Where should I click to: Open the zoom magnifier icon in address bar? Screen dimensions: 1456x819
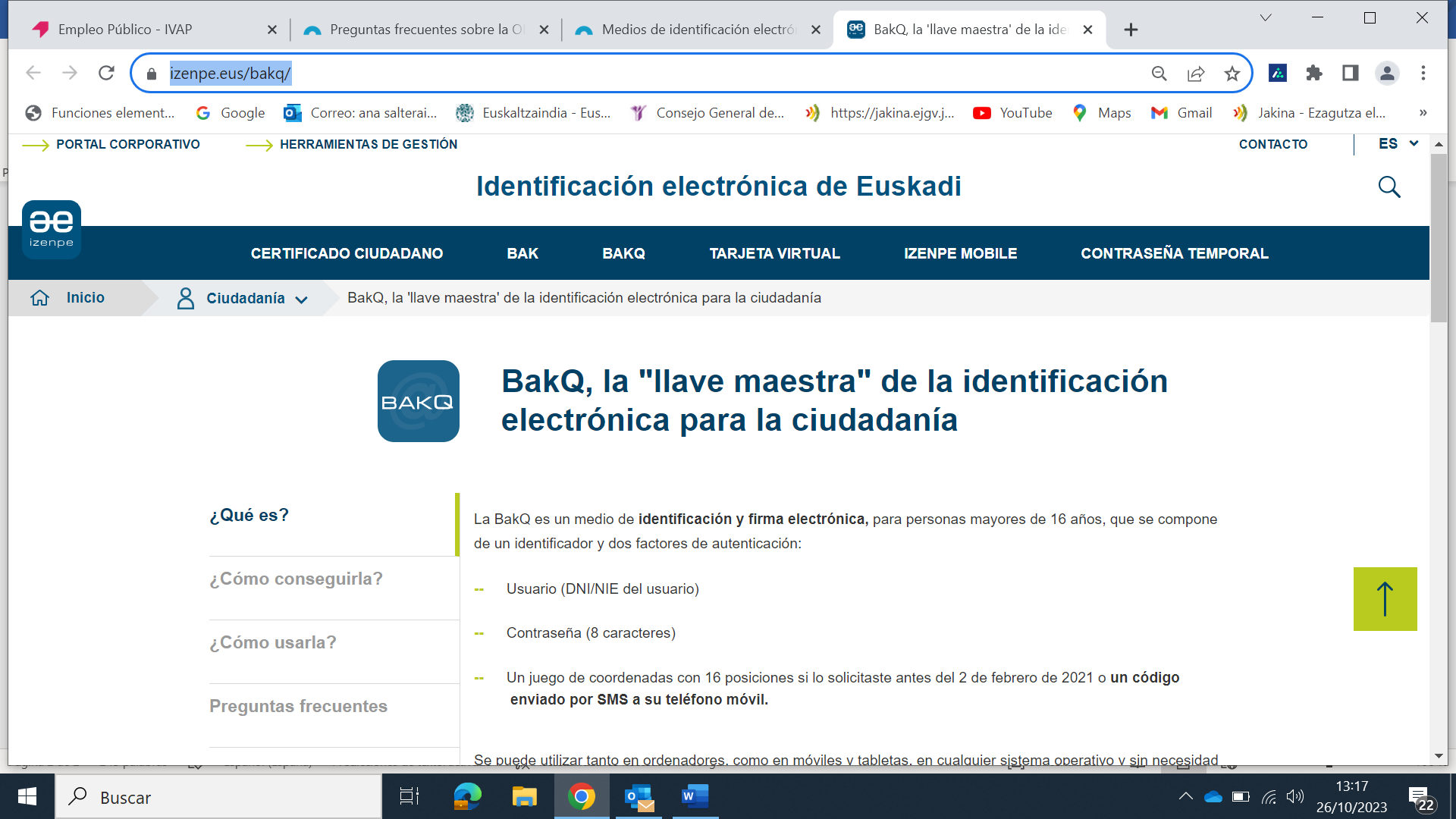(1159, 74)
